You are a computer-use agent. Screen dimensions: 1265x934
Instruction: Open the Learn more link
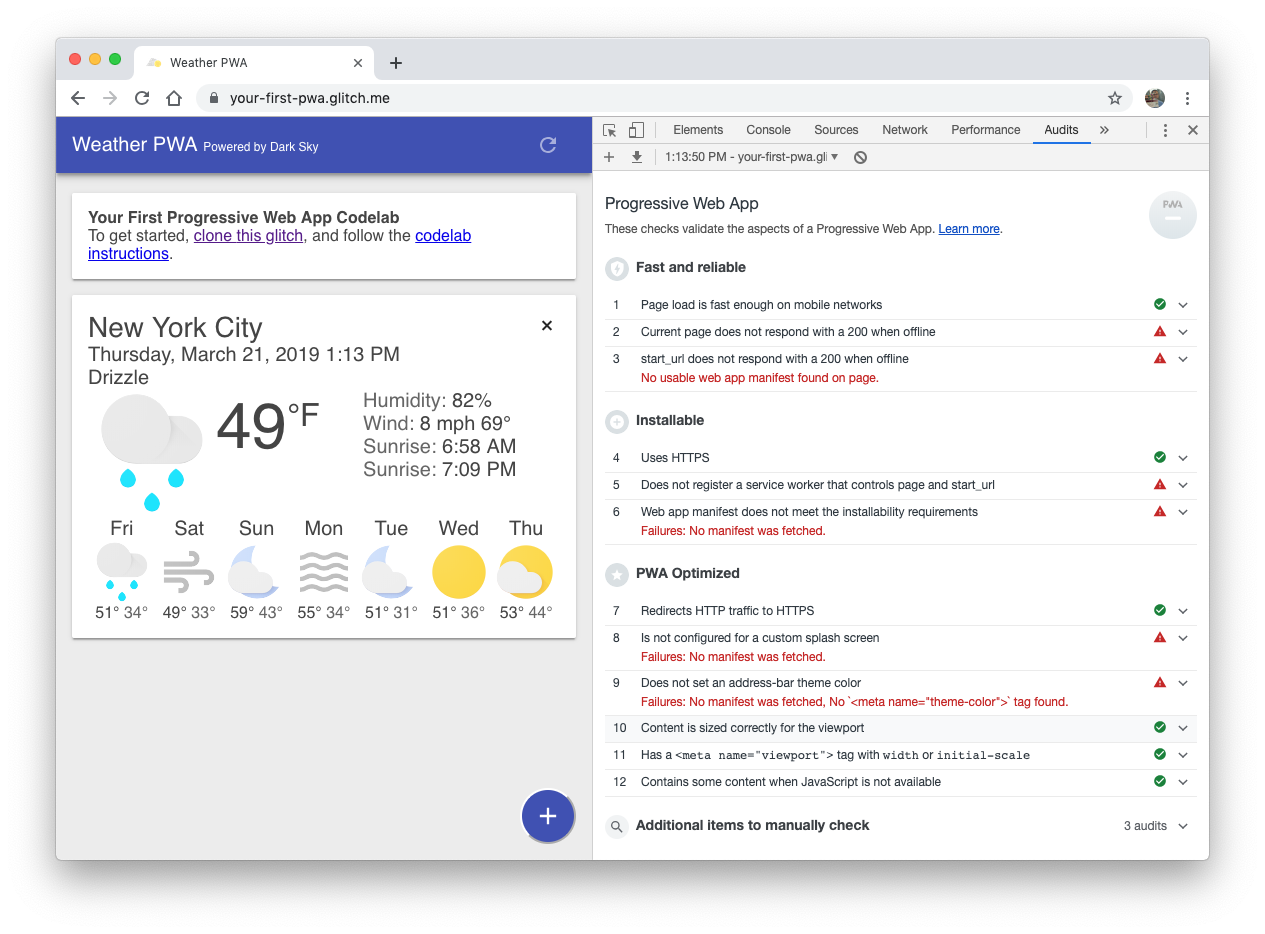pos(968,229)
